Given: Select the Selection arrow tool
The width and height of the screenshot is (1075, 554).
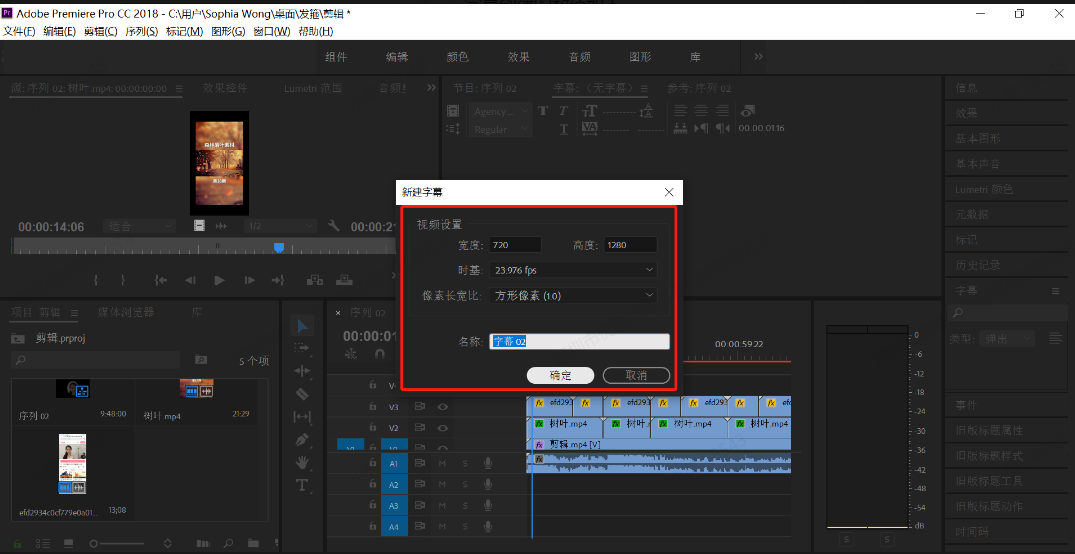Looking at the screenshot, I should (302, 326).
